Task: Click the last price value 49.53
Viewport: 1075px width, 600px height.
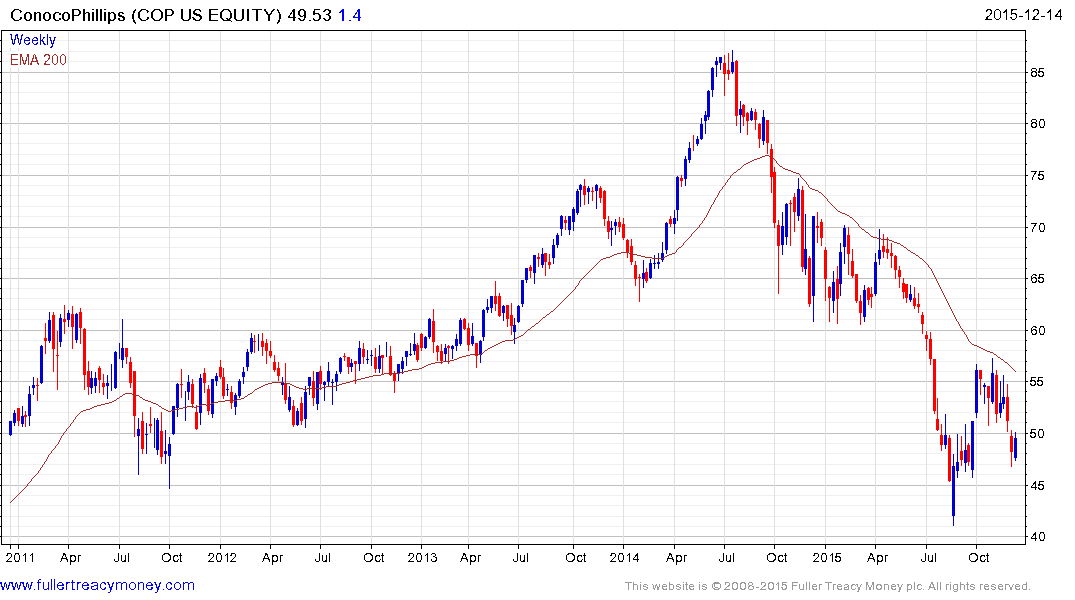Action: (309, 15)
